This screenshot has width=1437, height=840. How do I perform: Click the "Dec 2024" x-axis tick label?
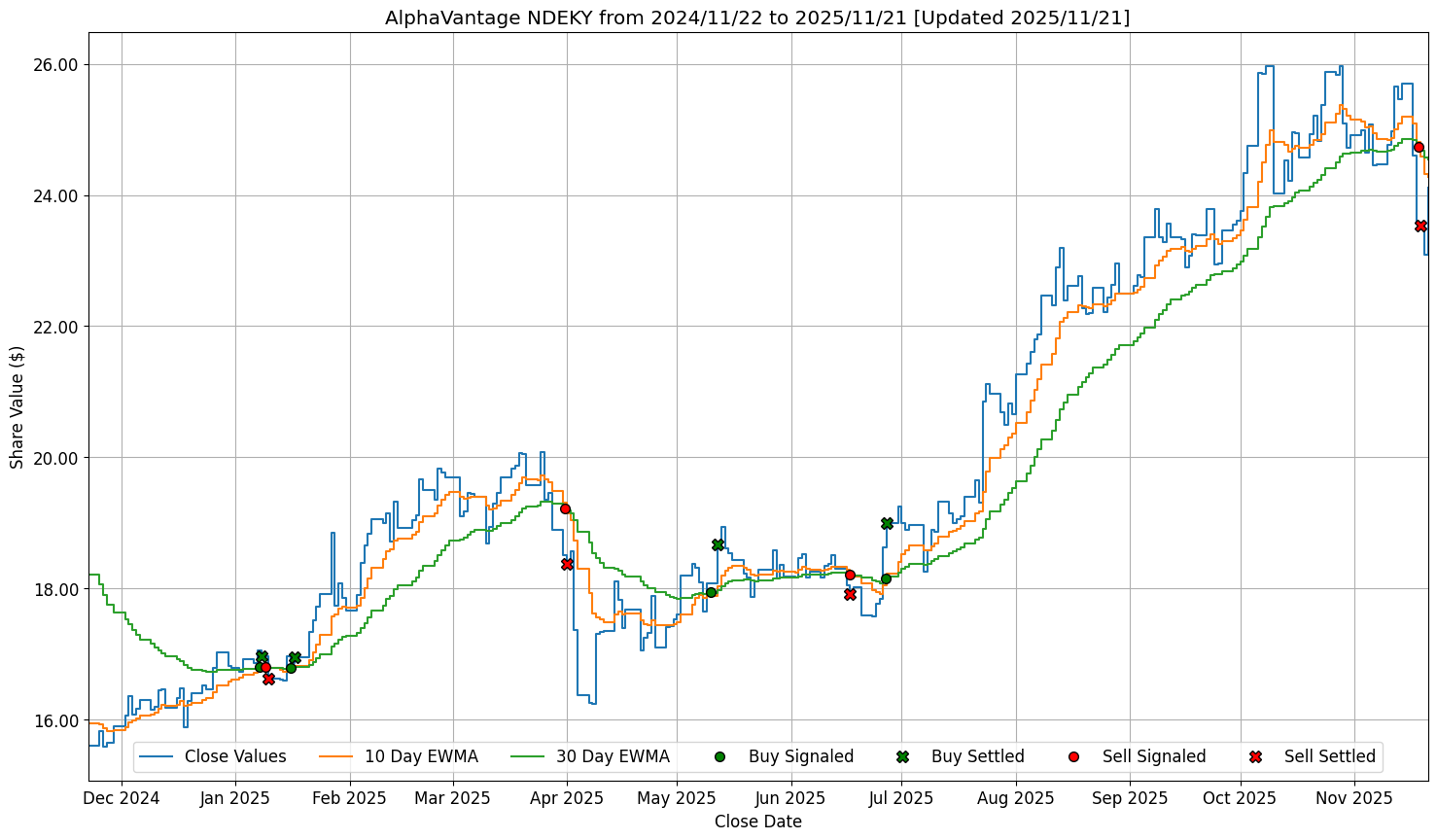[122, 798]
